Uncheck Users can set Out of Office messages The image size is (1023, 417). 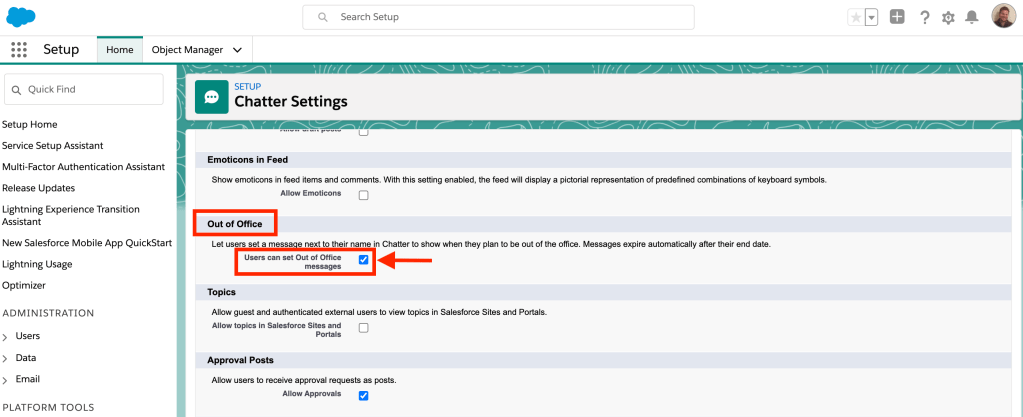(x=364, y=260)
